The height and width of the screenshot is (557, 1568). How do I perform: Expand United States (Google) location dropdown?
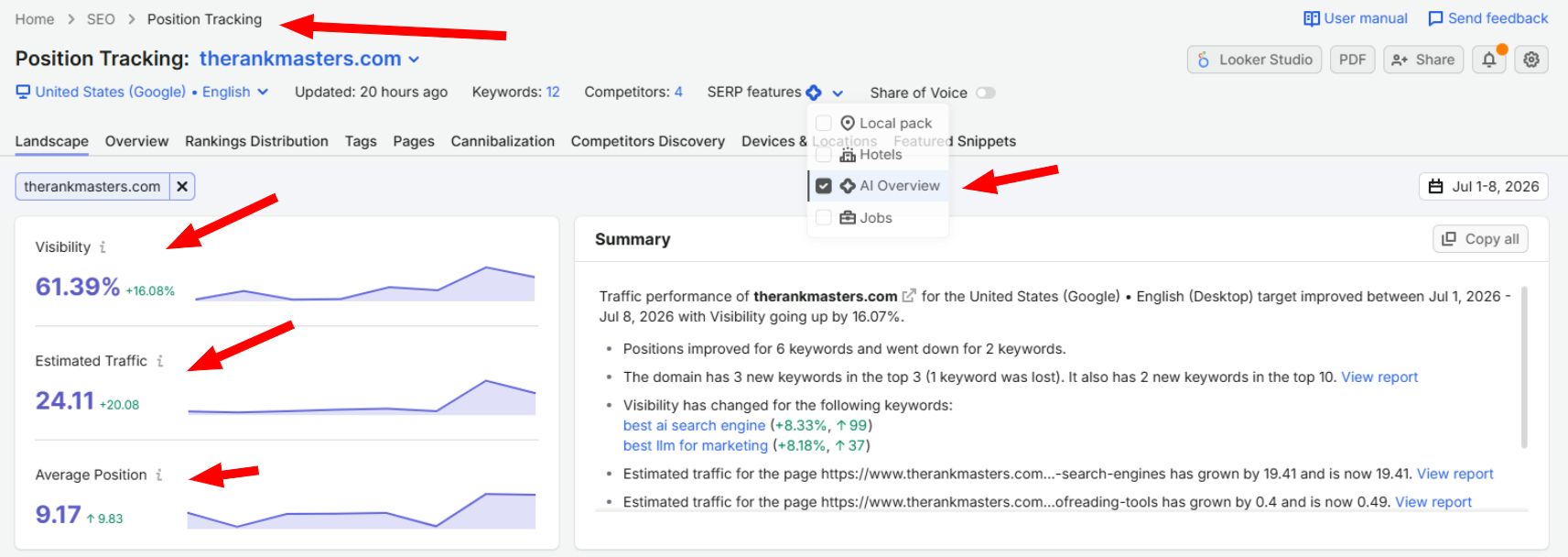[142, 92]
